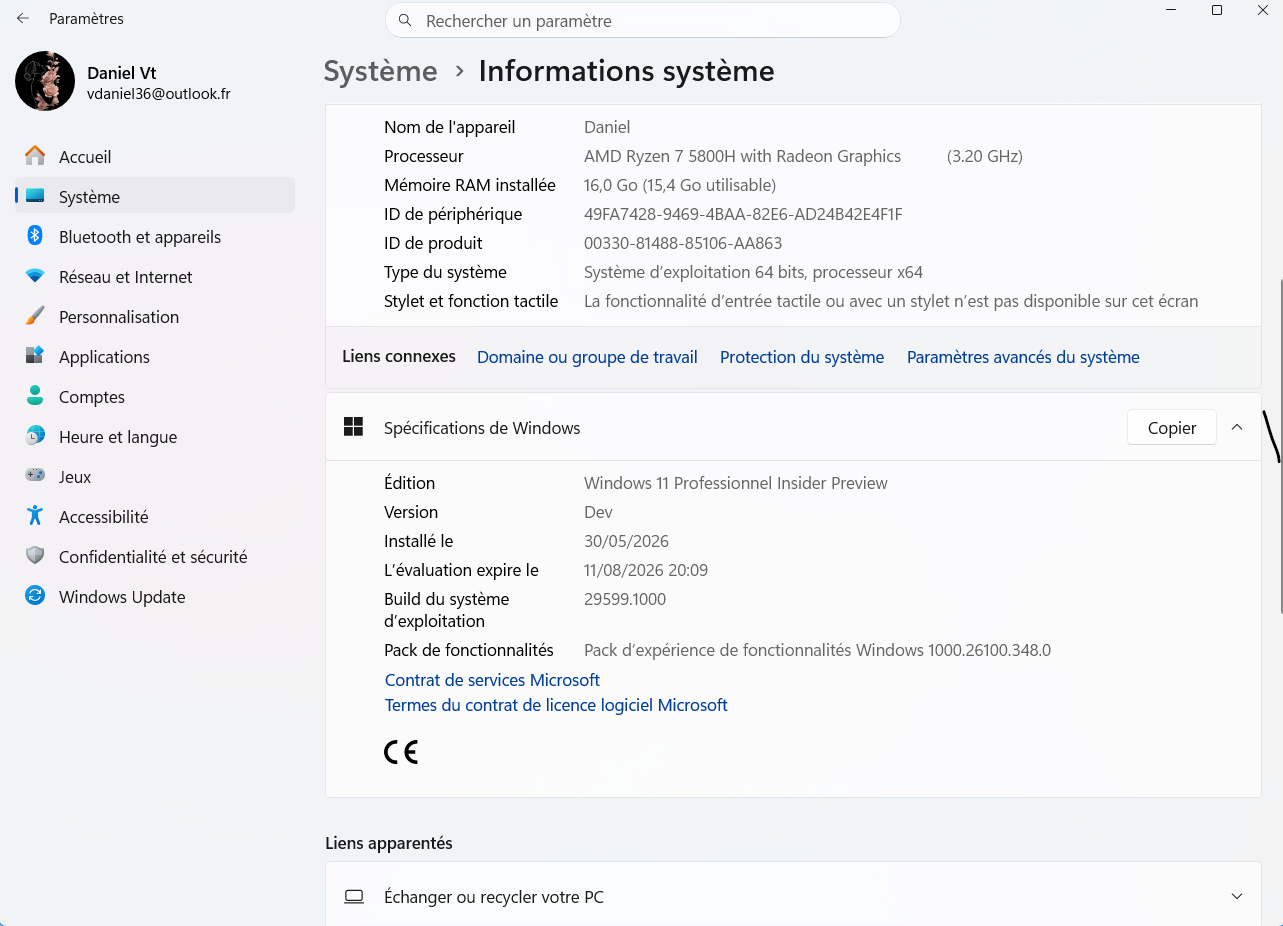Click the Heure et langue clock icon
The width and height of the screenshot is (1283, 926).
tap(35, 436)
